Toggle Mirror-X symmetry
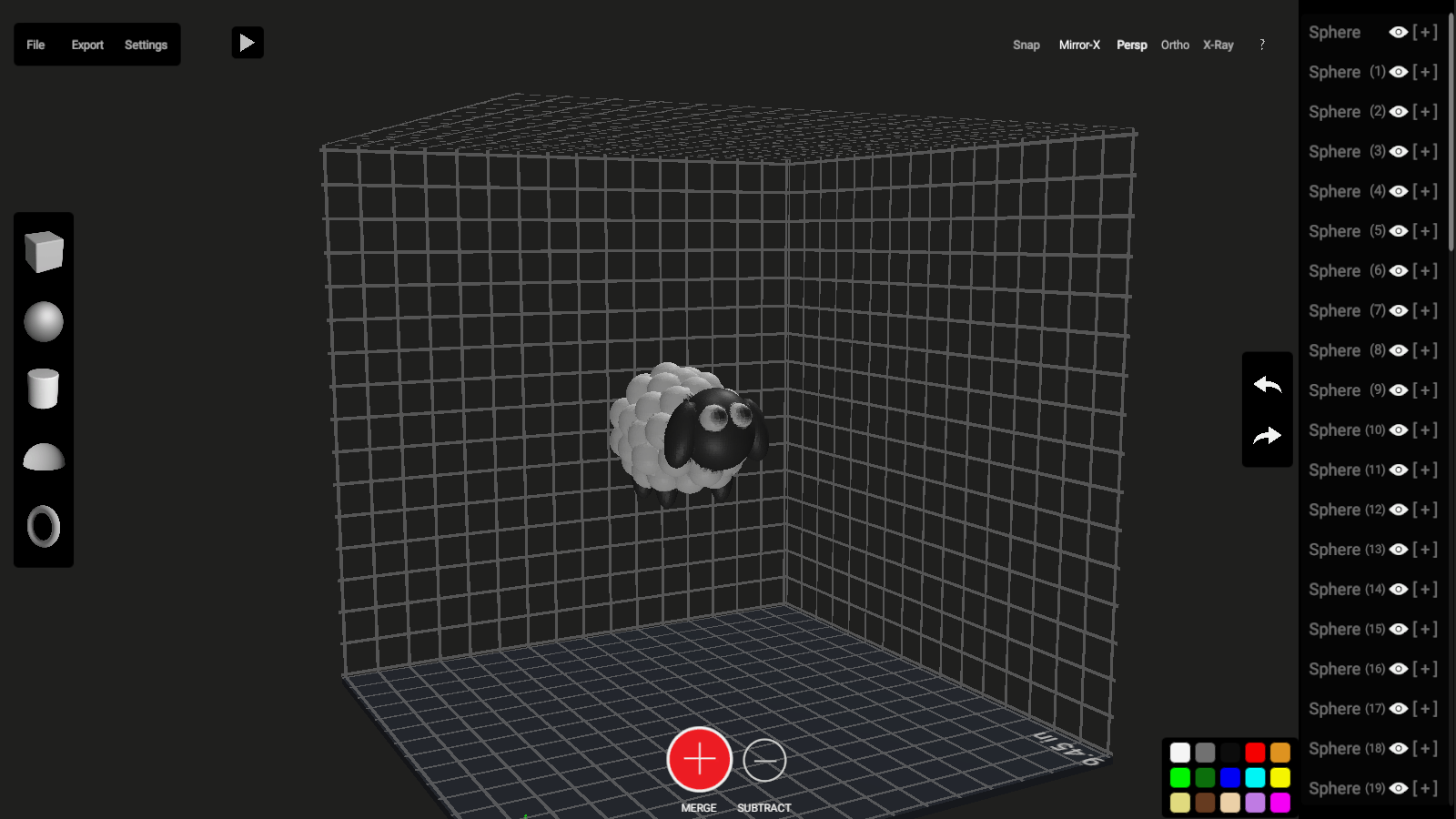The width and height of the screenshot is (1456, 819). click(1079, 45)
